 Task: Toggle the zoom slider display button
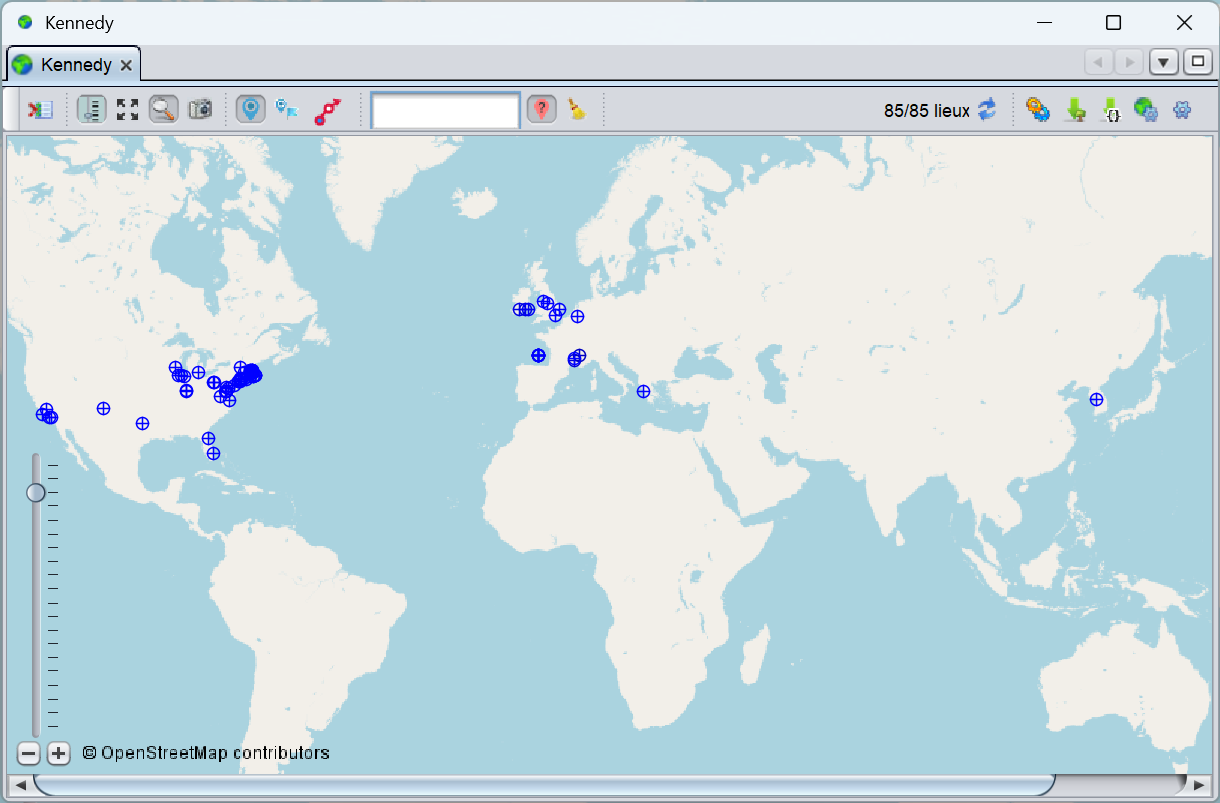(x=91, y=109)
